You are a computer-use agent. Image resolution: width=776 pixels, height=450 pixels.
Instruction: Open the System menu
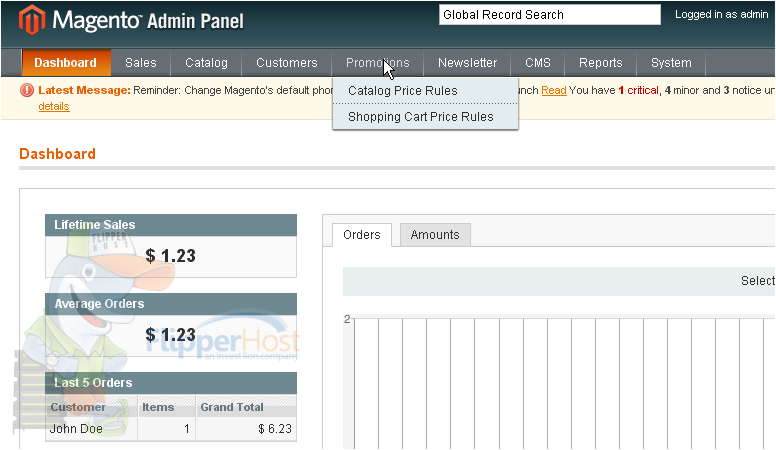[x=671, y=63]
